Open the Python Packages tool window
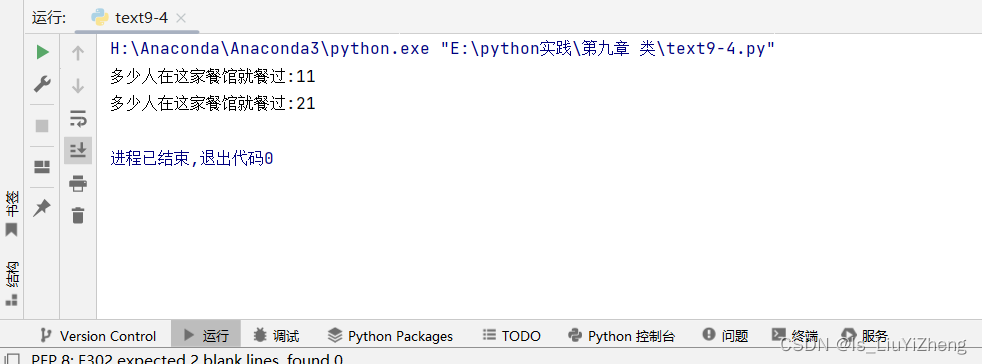 coord(391,336)
